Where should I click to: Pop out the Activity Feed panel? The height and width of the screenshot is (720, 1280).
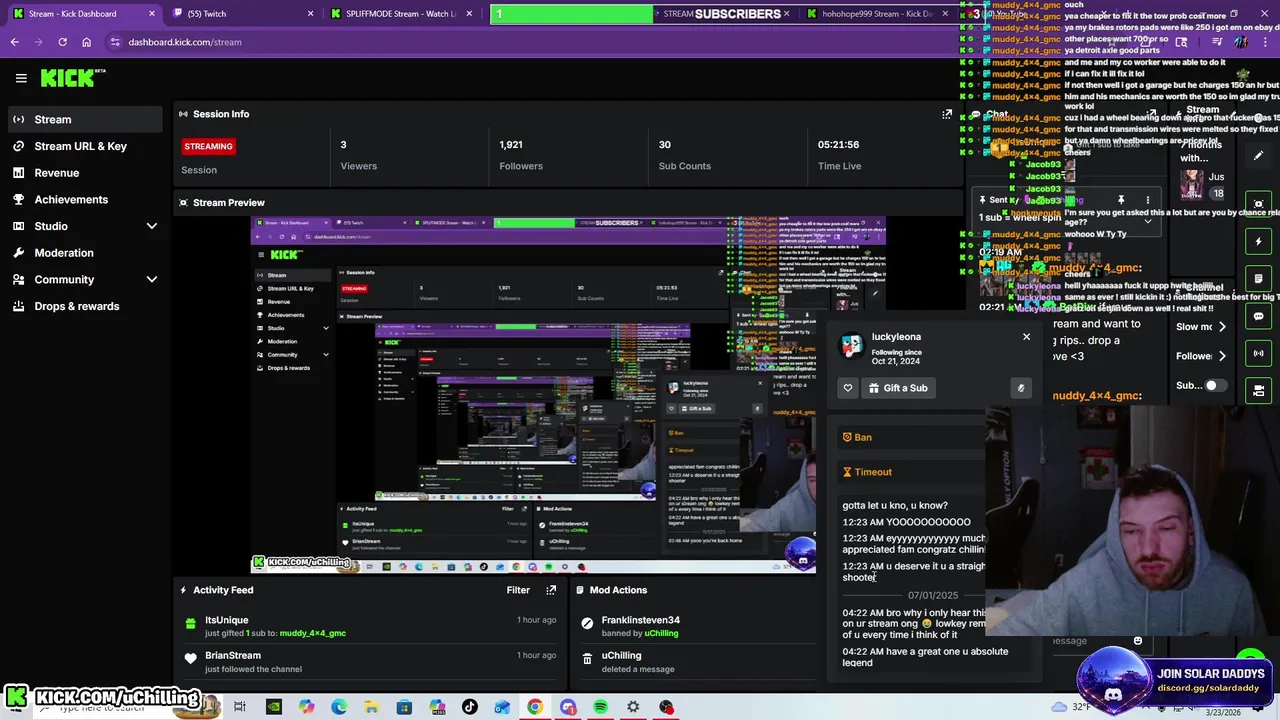(551, 590)
